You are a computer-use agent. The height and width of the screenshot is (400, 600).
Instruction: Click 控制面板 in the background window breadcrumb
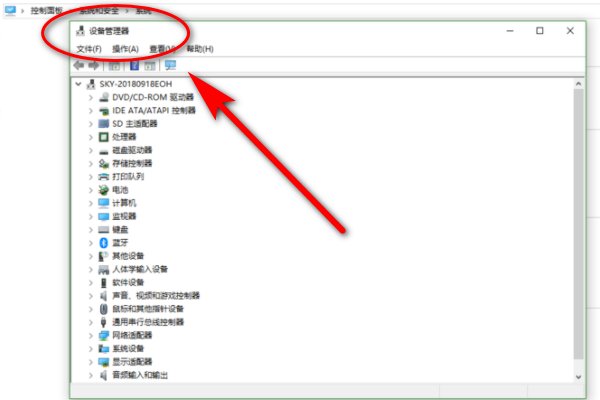tap(47, 10)
